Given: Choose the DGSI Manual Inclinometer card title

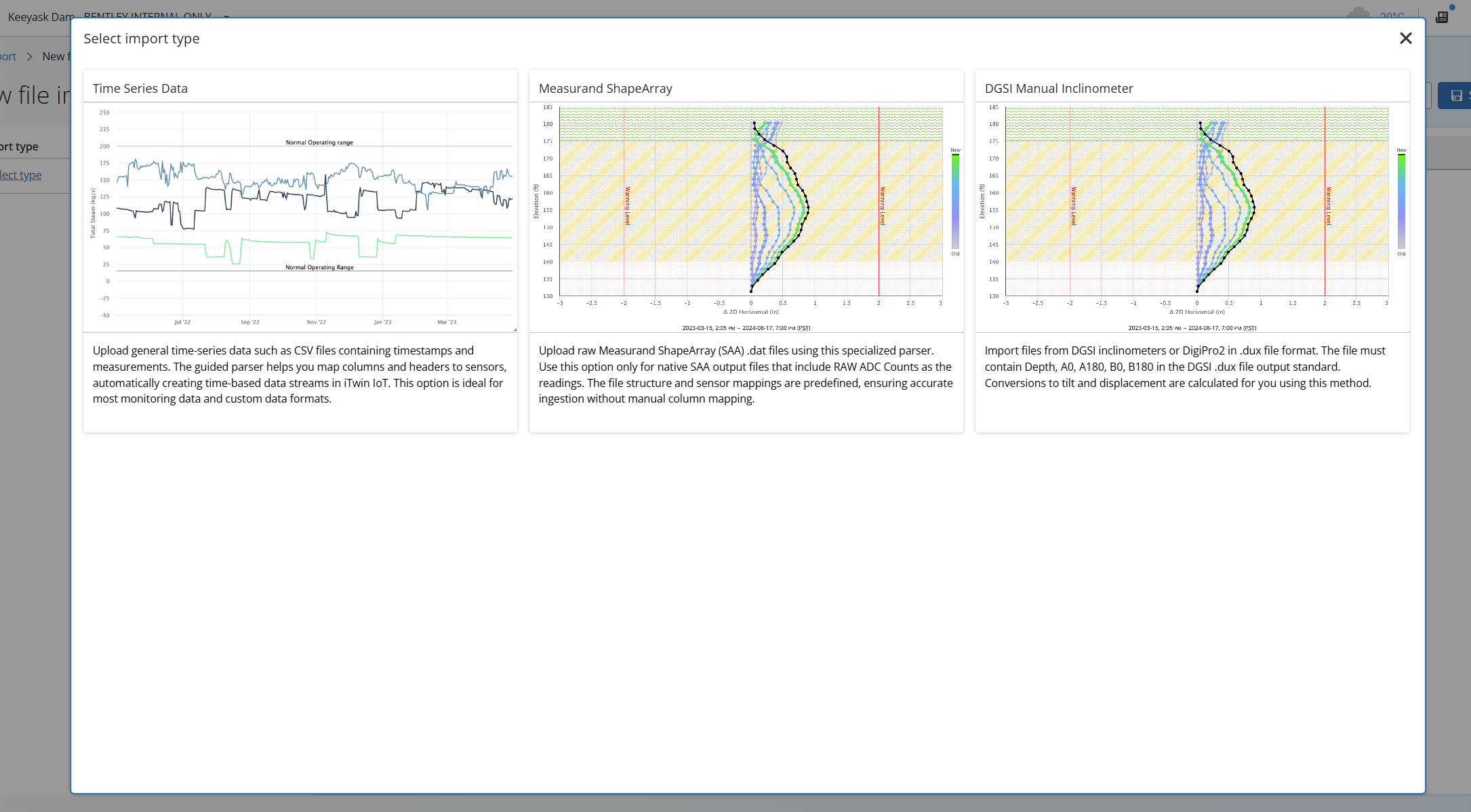Looking at the screenshot, I should (1058, 89).
